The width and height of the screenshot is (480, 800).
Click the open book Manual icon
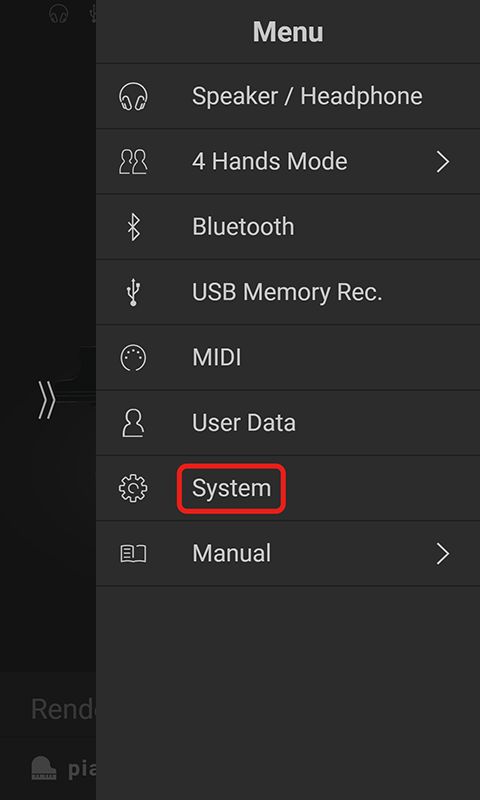tap(133, 554)
